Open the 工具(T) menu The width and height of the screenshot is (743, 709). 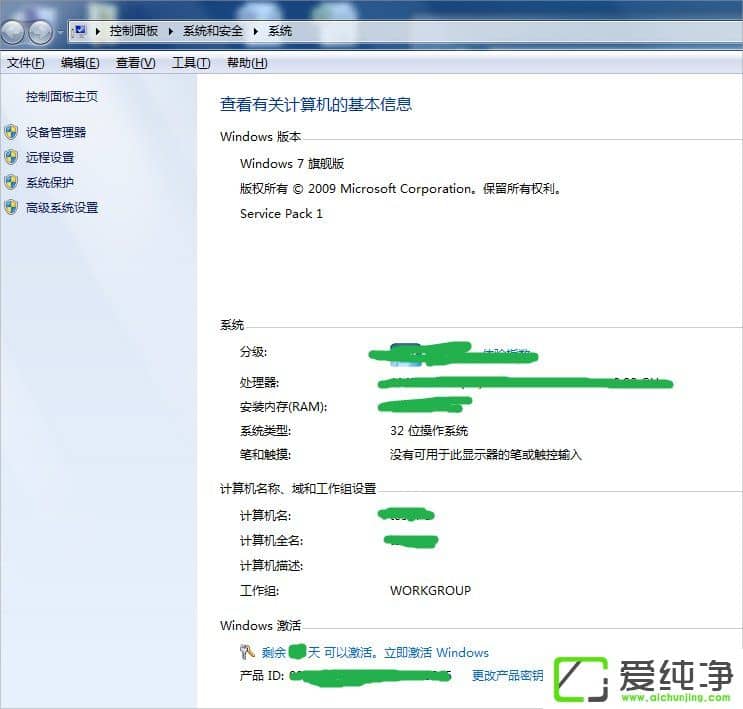[191, 63]
